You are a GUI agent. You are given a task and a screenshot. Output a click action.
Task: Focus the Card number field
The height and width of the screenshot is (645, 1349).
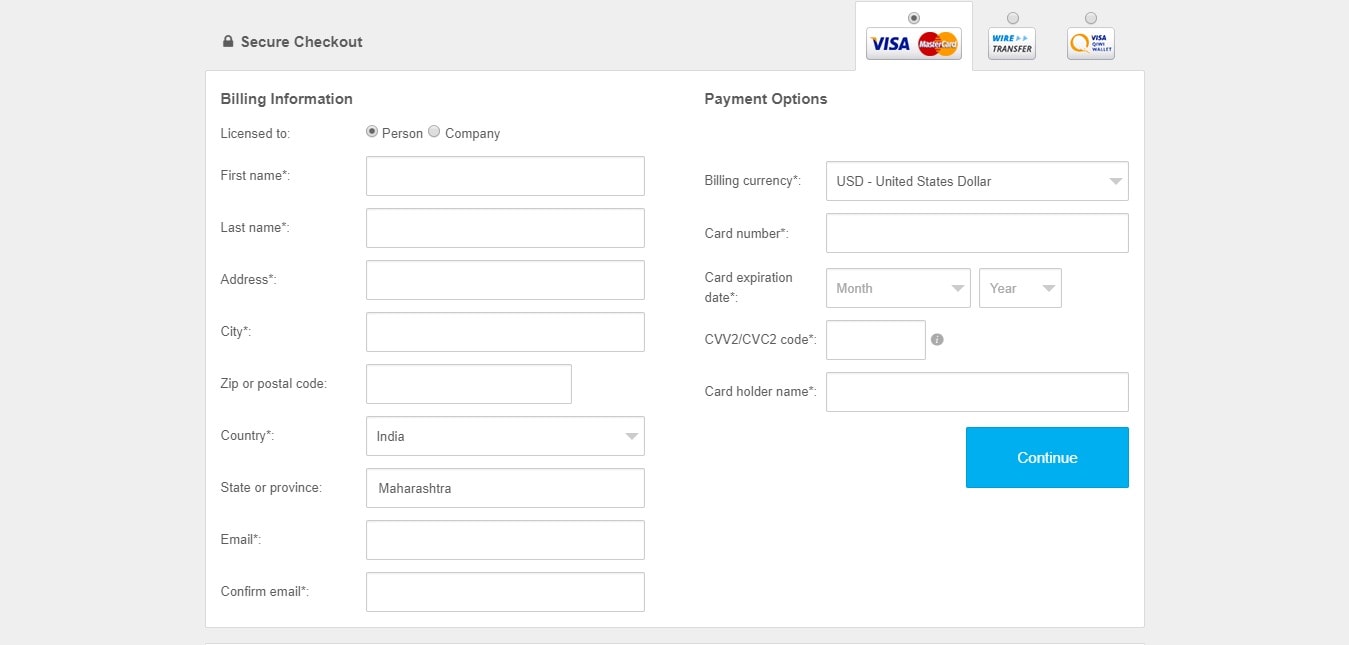977,233
